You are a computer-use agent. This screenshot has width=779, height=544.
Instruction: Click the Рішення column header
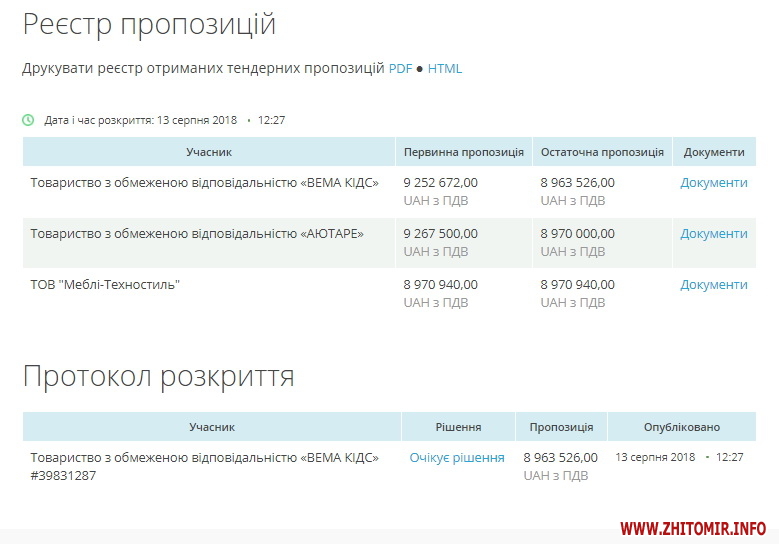pyautogui.click(x=458, y=427)
